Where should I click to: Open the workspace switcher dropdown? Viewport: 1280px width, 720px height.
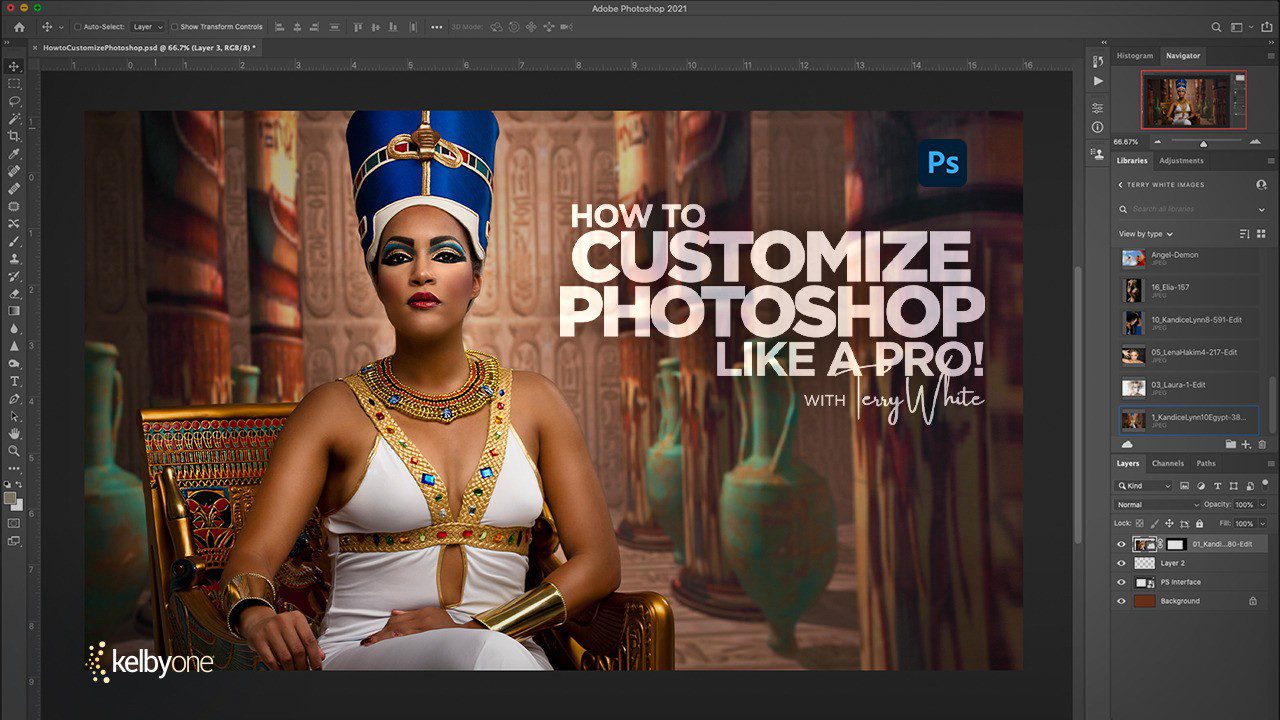(x=1241, y=27)
